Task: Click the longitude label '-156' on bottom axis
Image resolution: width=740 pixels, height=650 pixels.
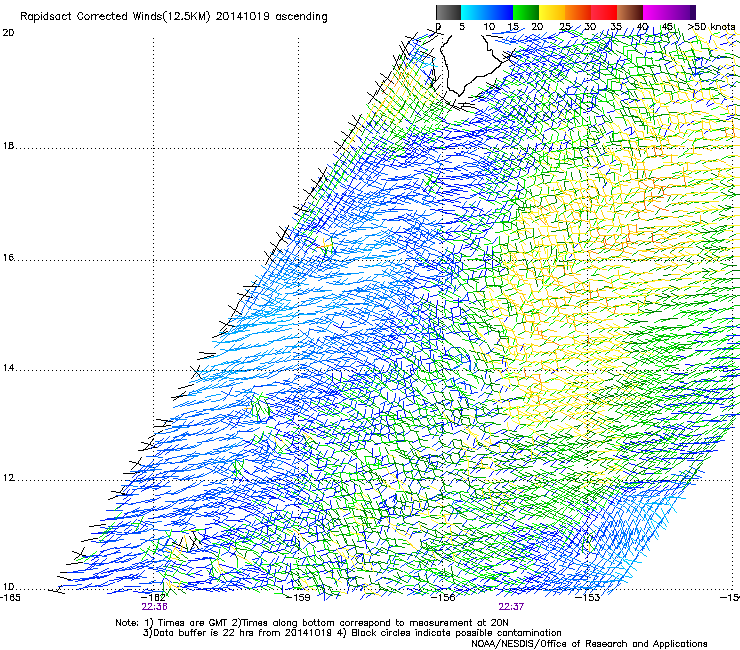Action: (444, 598)
